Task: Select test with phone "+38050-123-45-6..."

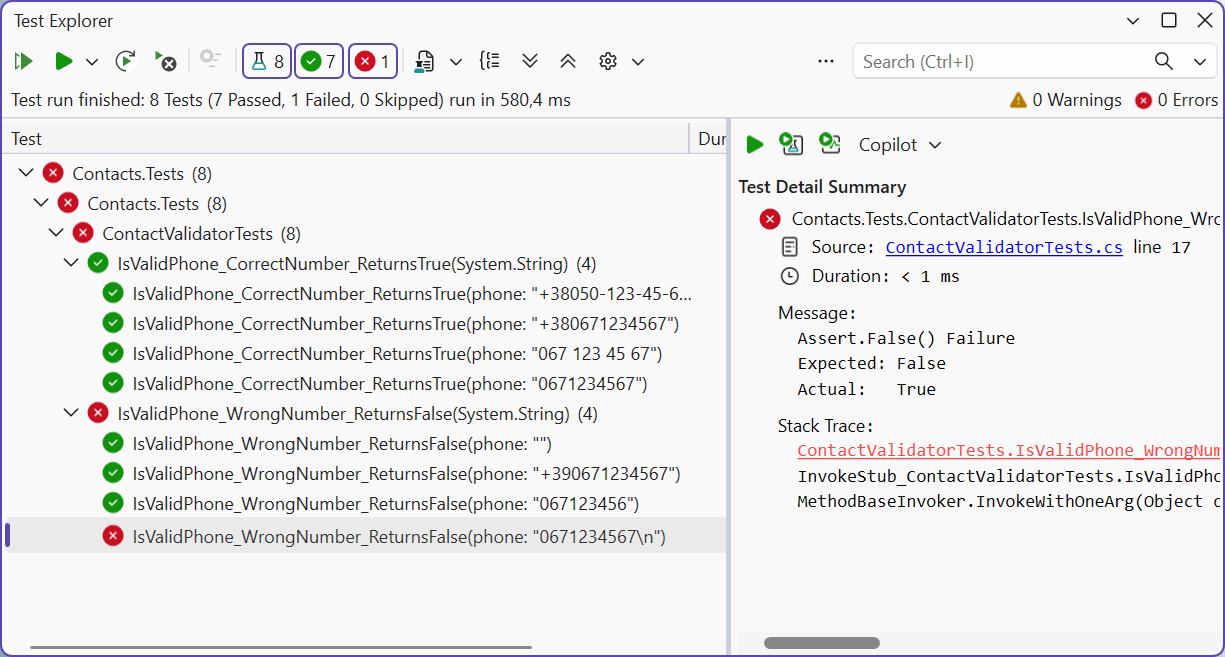Action: coord(364,294)
